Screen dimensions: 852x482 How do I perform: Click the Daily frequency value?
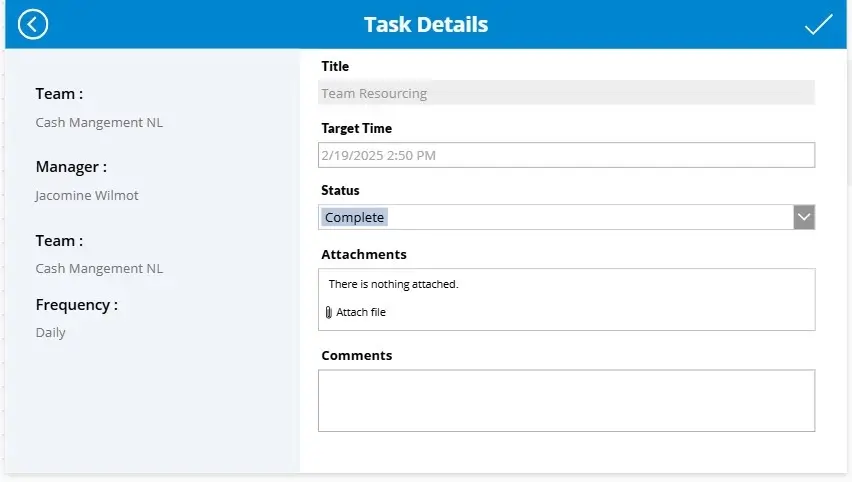tap(51, 333)
